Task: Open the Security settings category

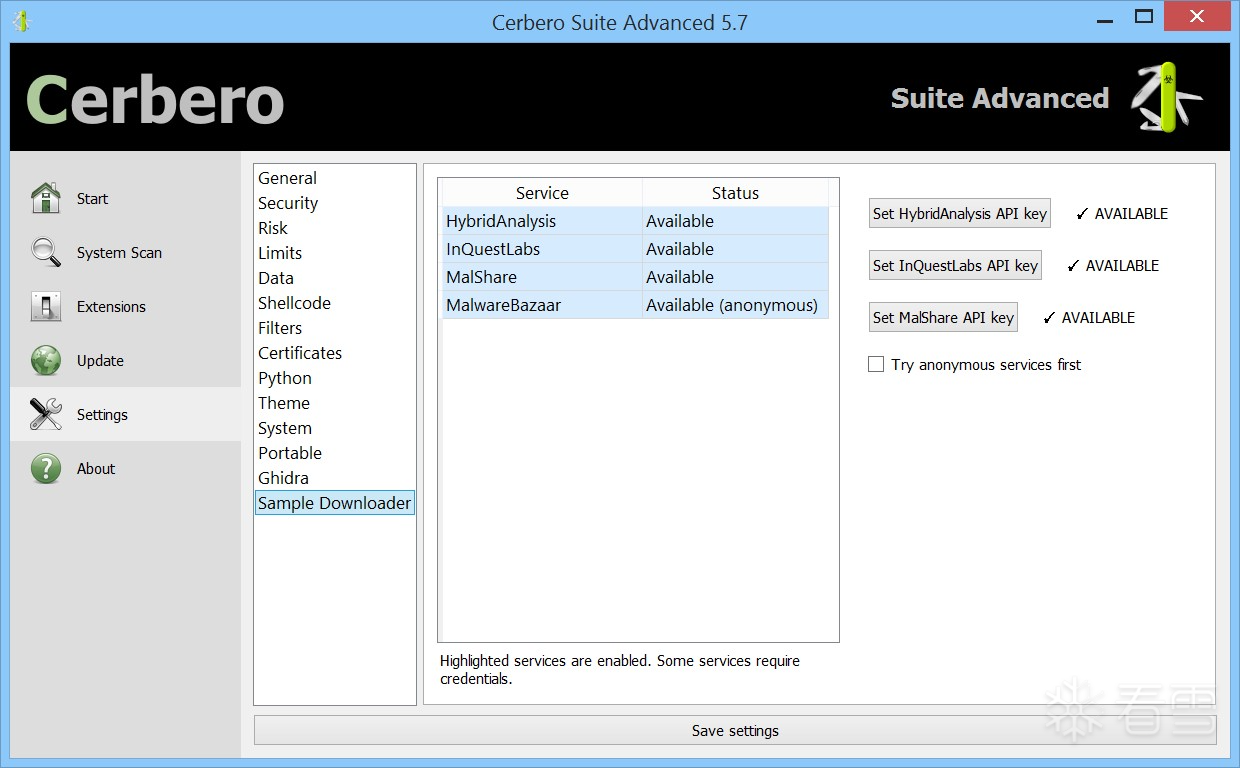Action: tap(288, 203)
